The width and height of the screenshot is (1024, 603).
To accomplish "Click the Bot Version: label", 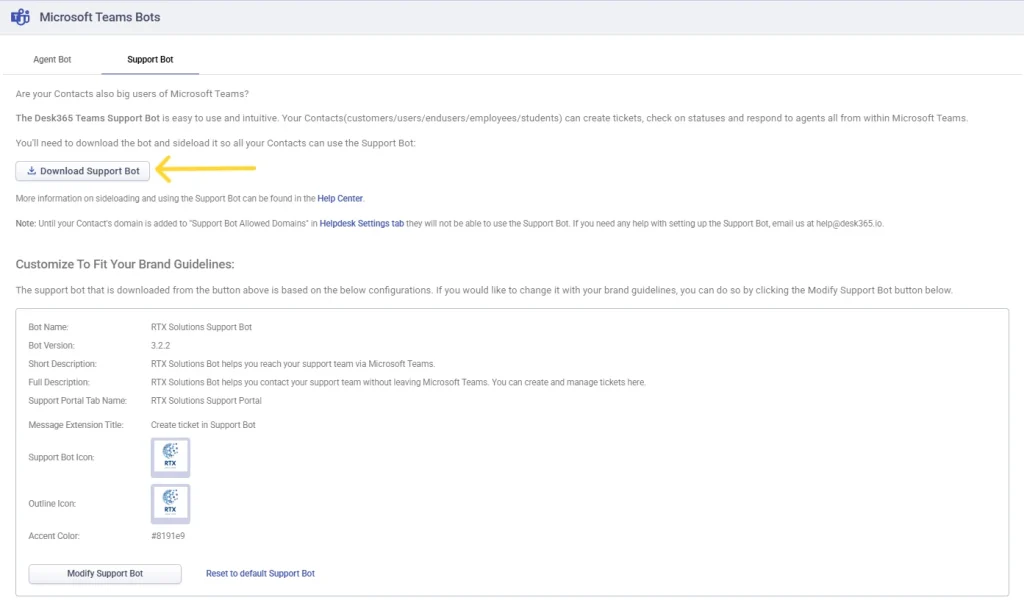I will coord(52,346).
